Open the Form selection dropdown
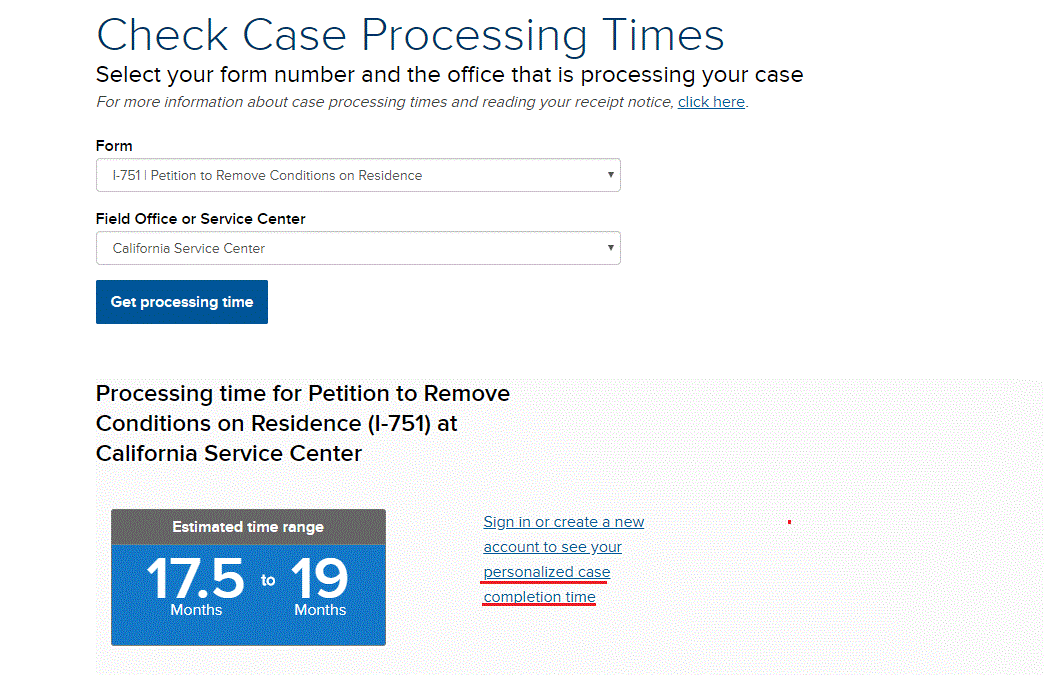This screenshot has width=1045, height=675. coord(358,175)
